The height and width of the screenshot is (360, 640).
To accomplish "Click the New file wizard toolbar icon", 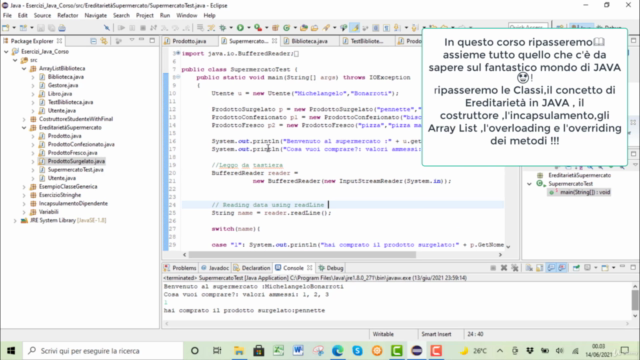I will coord(6,28).
